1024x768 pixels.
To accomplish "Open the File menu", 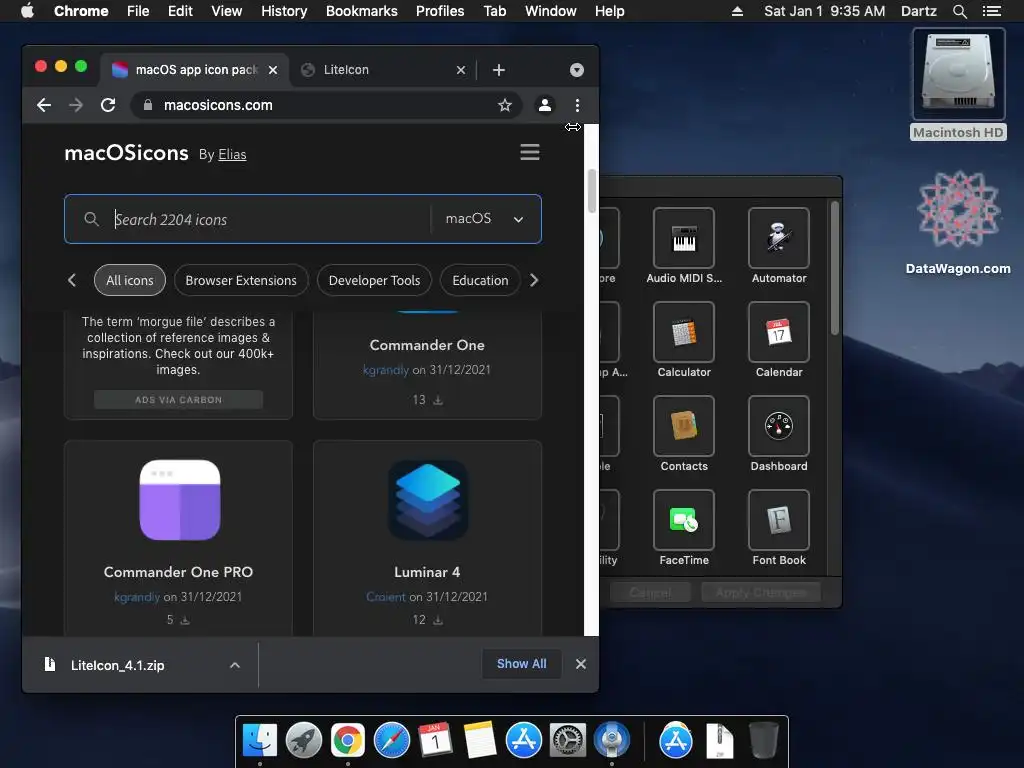I will tap(138, 11).
